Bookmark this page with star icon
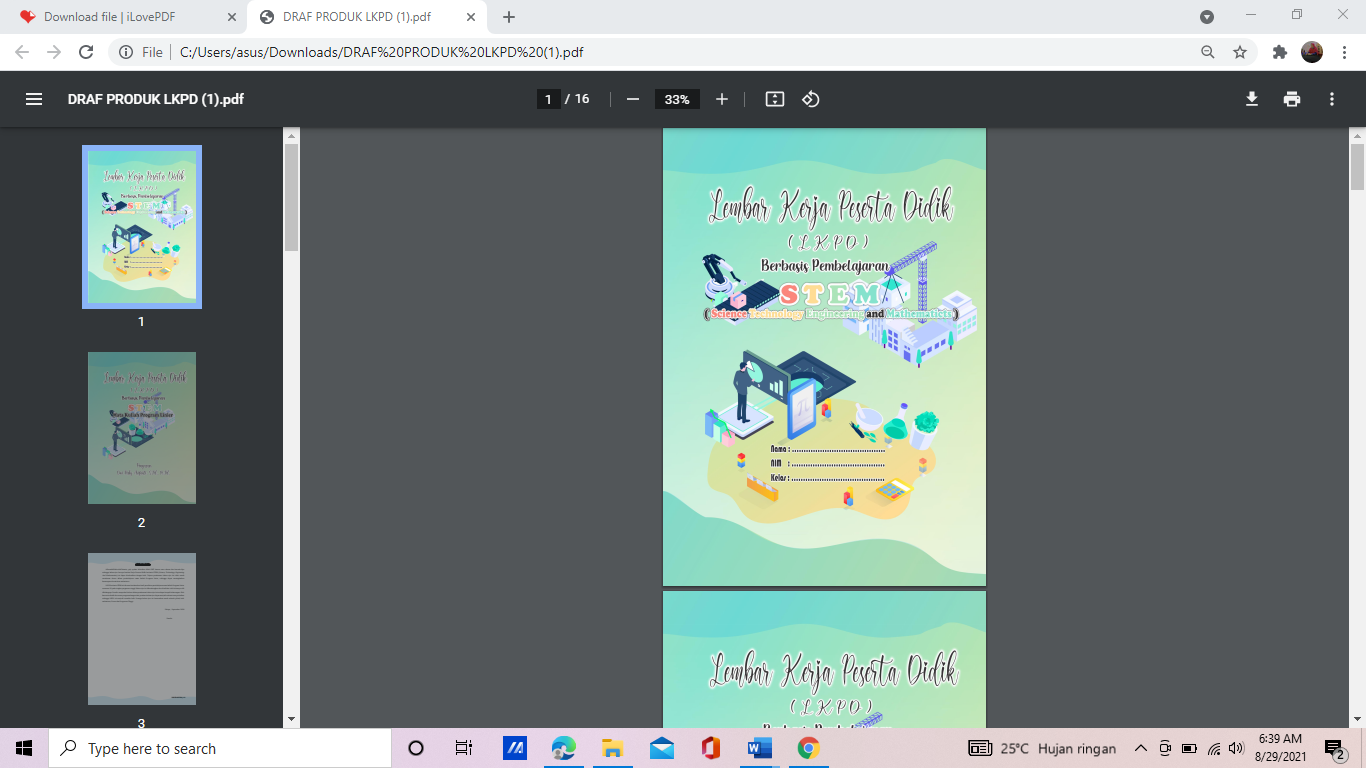This screenshot has height=768, width=1366. 1240,52
